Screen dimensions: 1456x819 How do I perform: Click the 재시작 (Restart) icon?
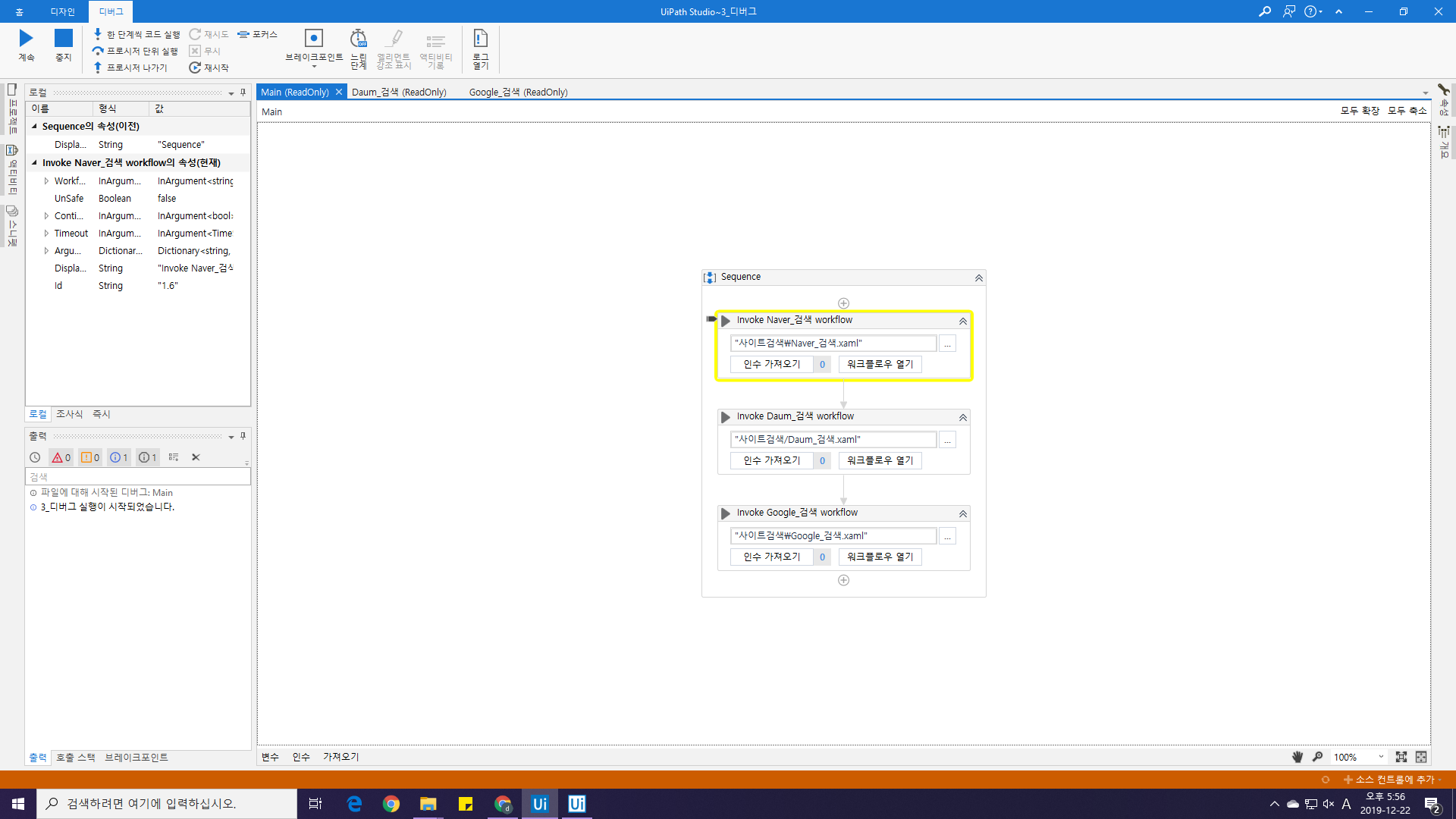pyautogui.click(x=195, y=67)
